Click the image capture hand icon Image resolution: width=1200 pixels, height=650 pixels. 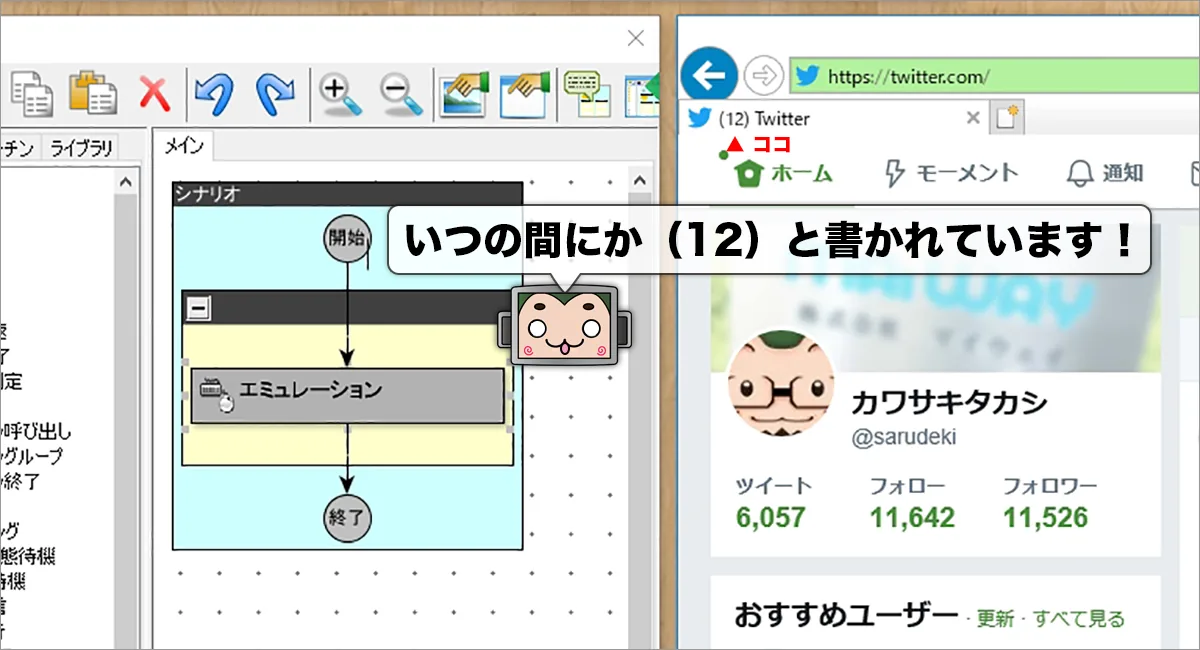465,93
